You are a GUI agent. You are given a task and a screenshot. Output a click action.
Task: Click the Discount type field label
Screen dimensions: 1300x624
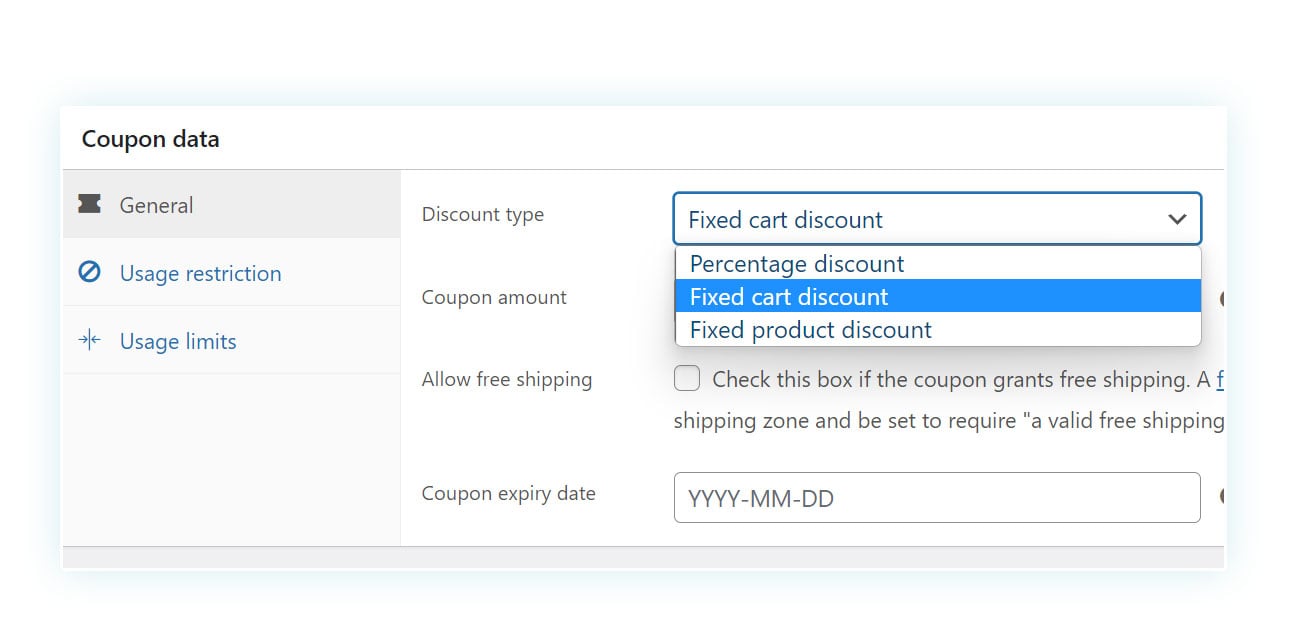point(483,214)
